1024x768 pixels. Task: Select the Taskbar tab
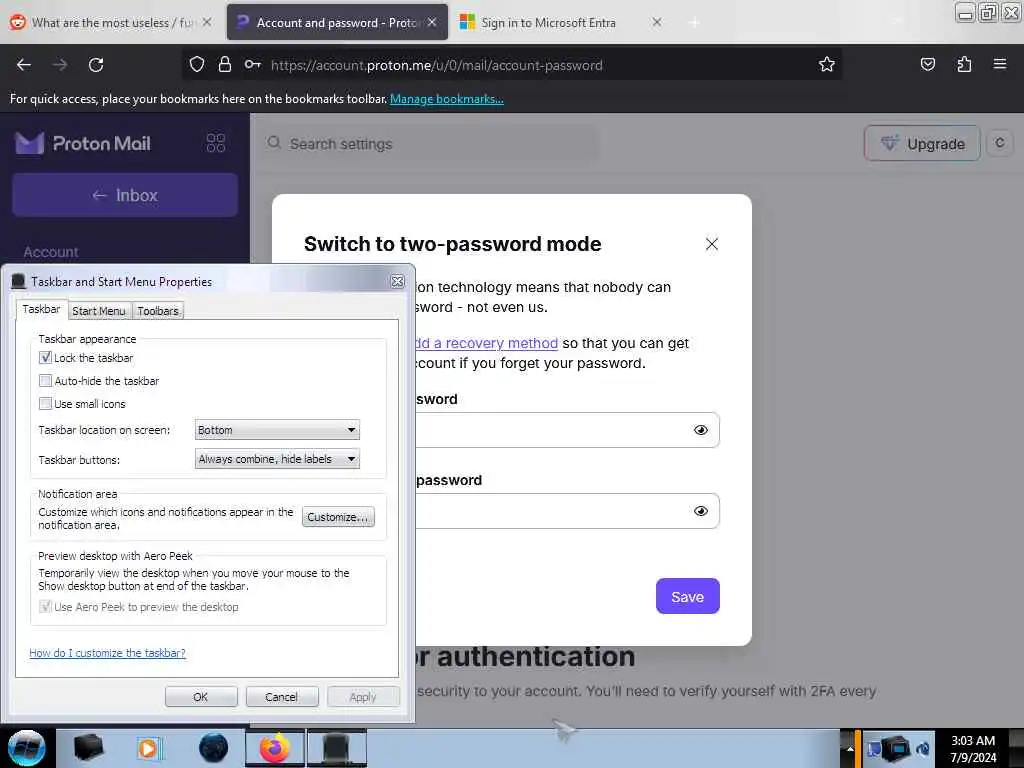[x=41, y=309]
